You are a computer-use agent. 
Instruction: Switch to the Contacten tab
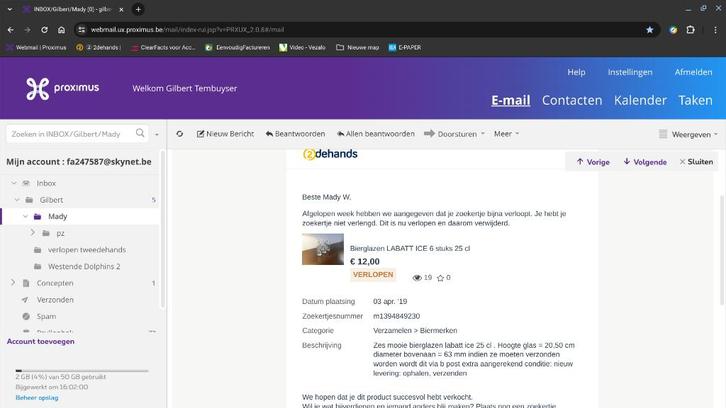click(571, 100)
